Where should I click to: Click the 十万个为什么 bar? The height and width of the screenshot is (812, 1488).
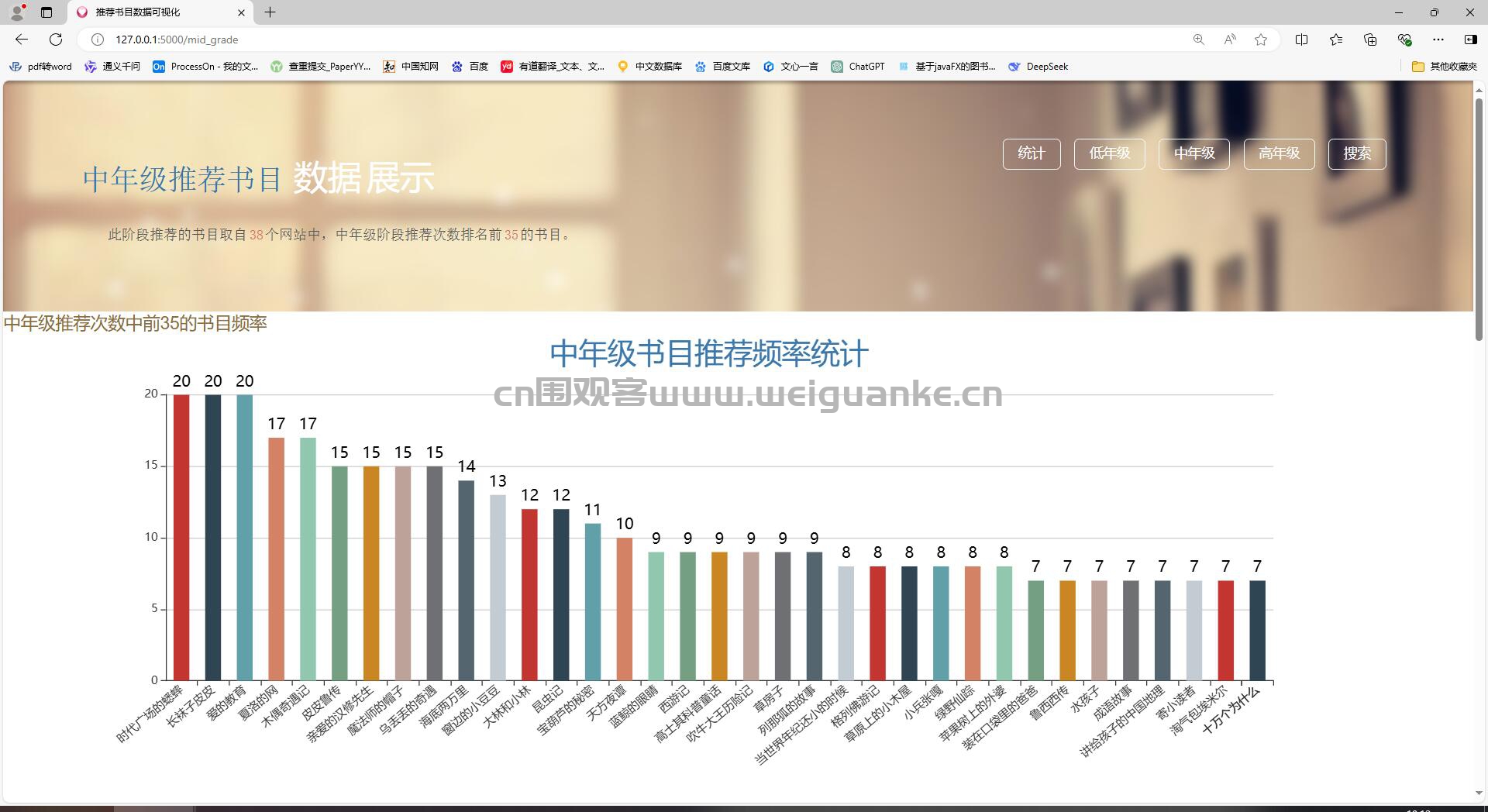(x=1257, y=631)
